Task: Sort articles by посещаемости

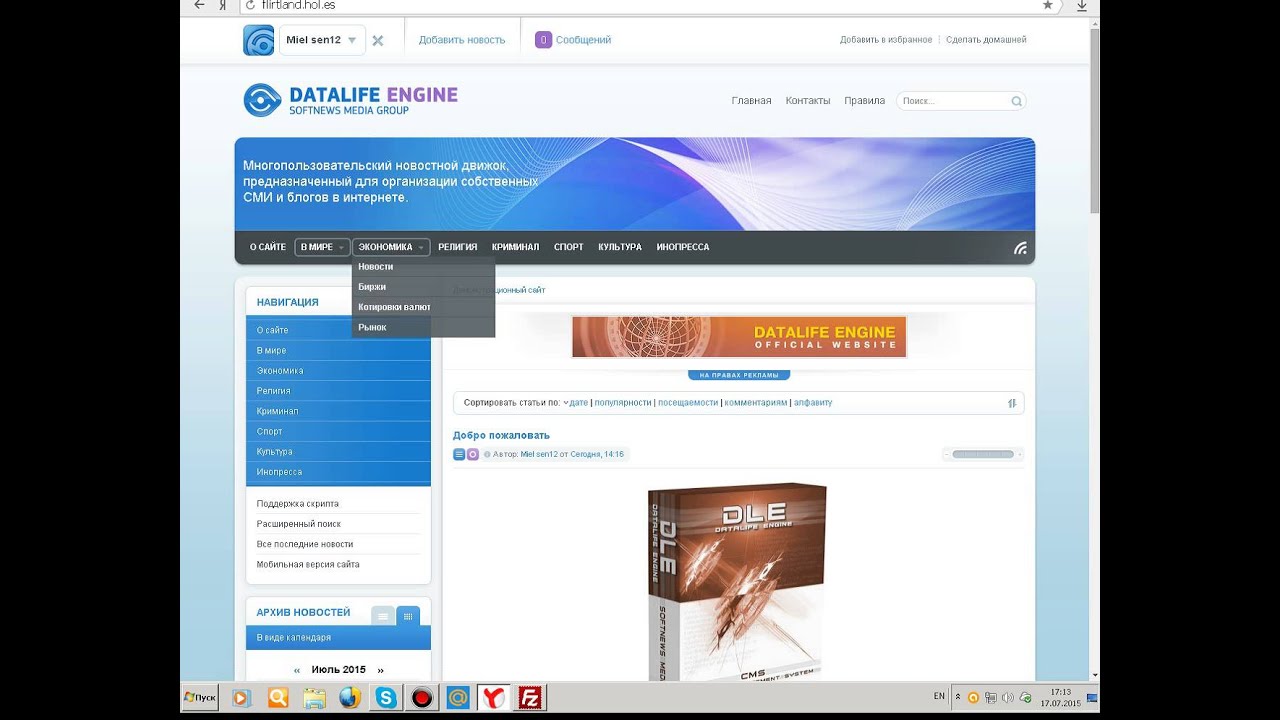Action: 688,403
